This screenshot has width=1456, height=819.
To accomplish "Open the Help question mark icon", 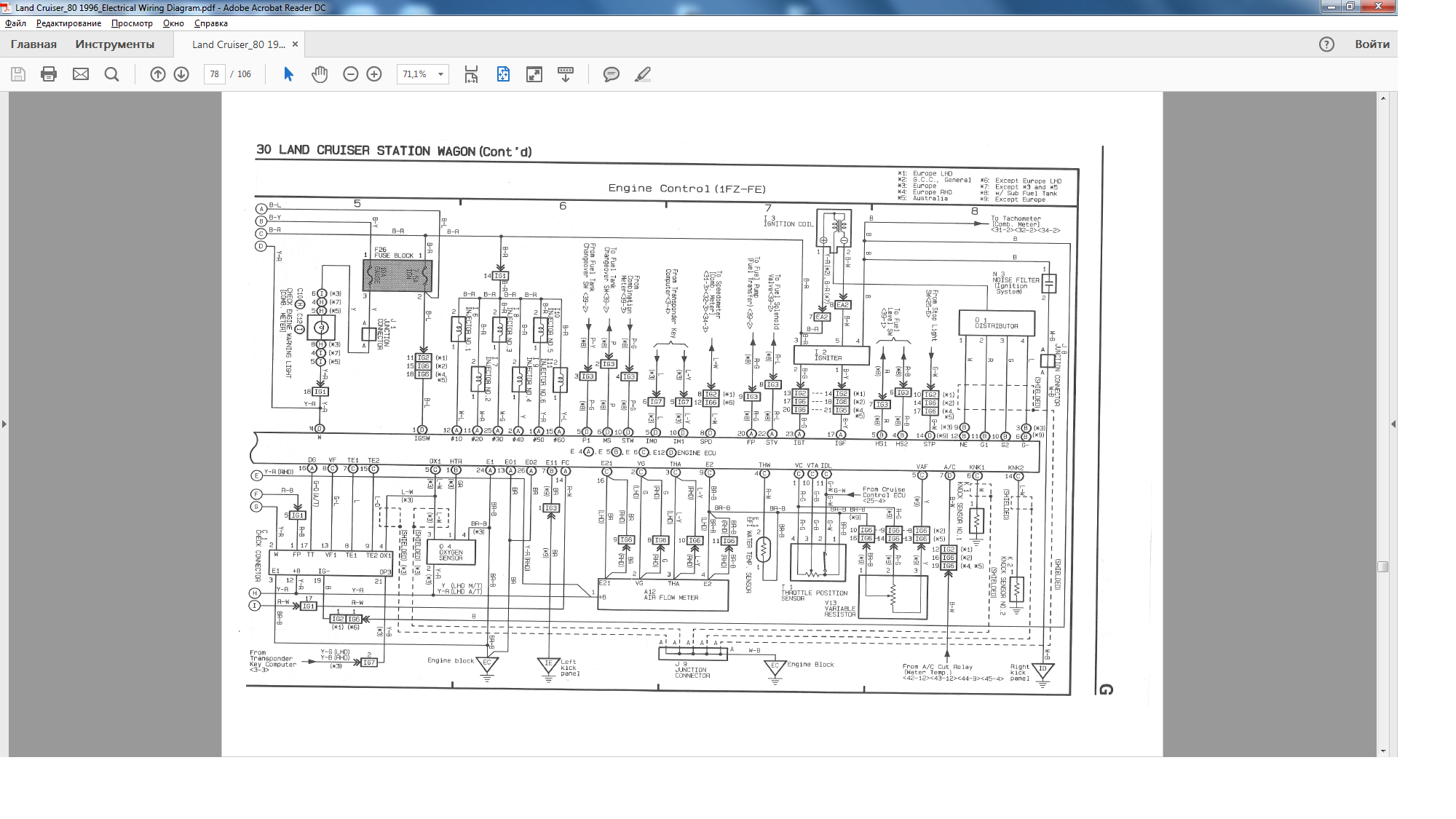I will 1326,44.
